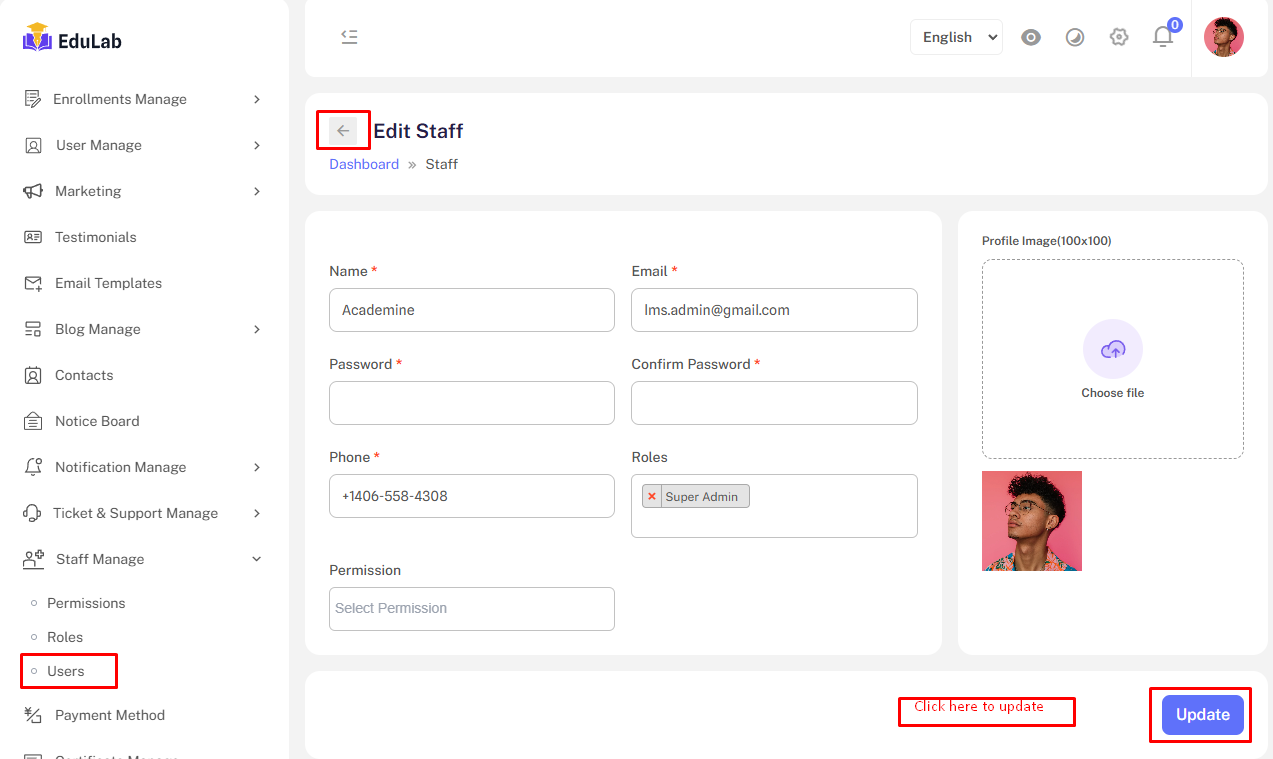The height and width of the screenshot is (759, 1273).
Task: Go to Testimonials in the sidebar
Action: click(95, 237)
